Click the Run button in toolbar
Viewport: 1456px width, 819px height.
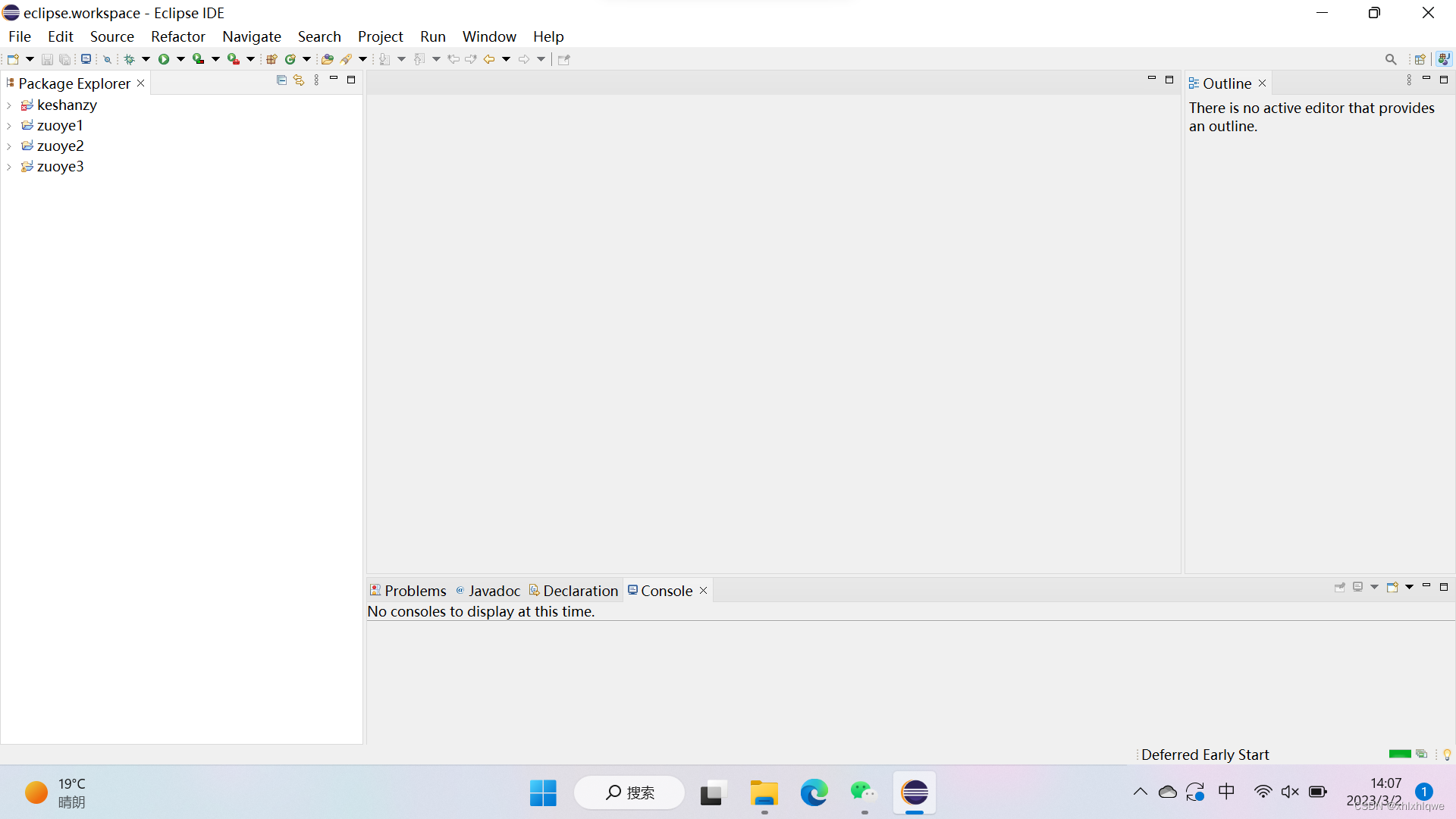click(x=163, y=59)
